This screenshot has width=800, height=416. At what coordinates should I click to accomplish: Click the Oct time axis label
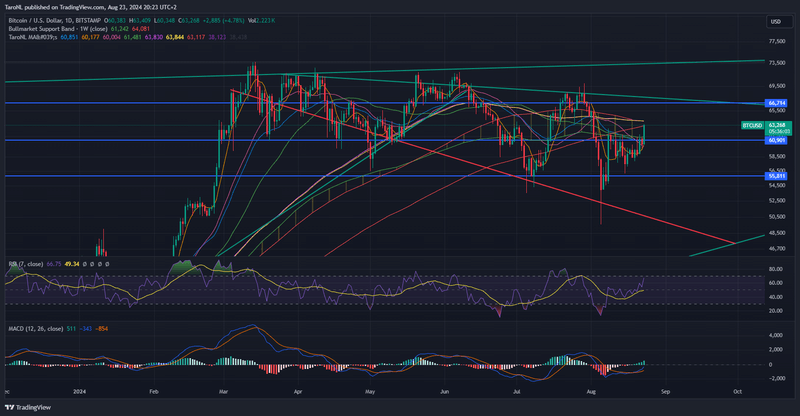737,392
